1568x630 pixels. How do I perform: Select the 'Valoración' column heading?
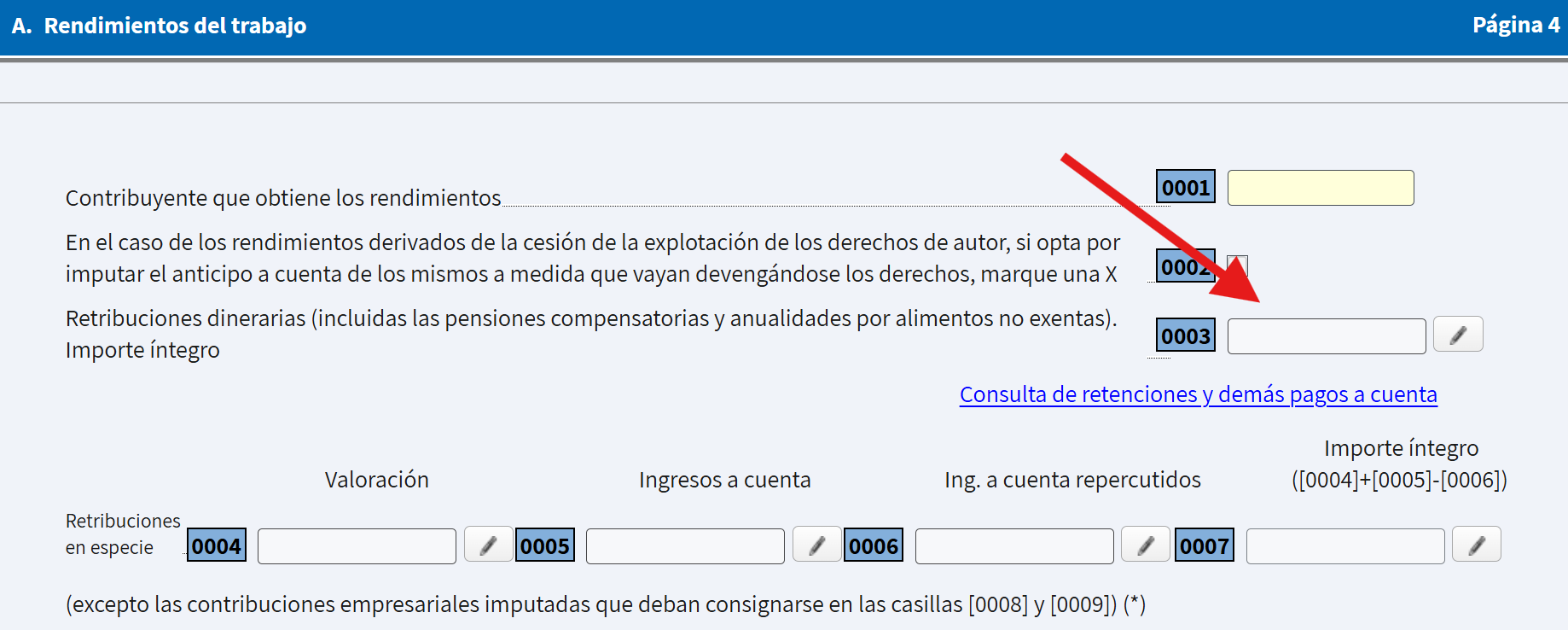376,480
